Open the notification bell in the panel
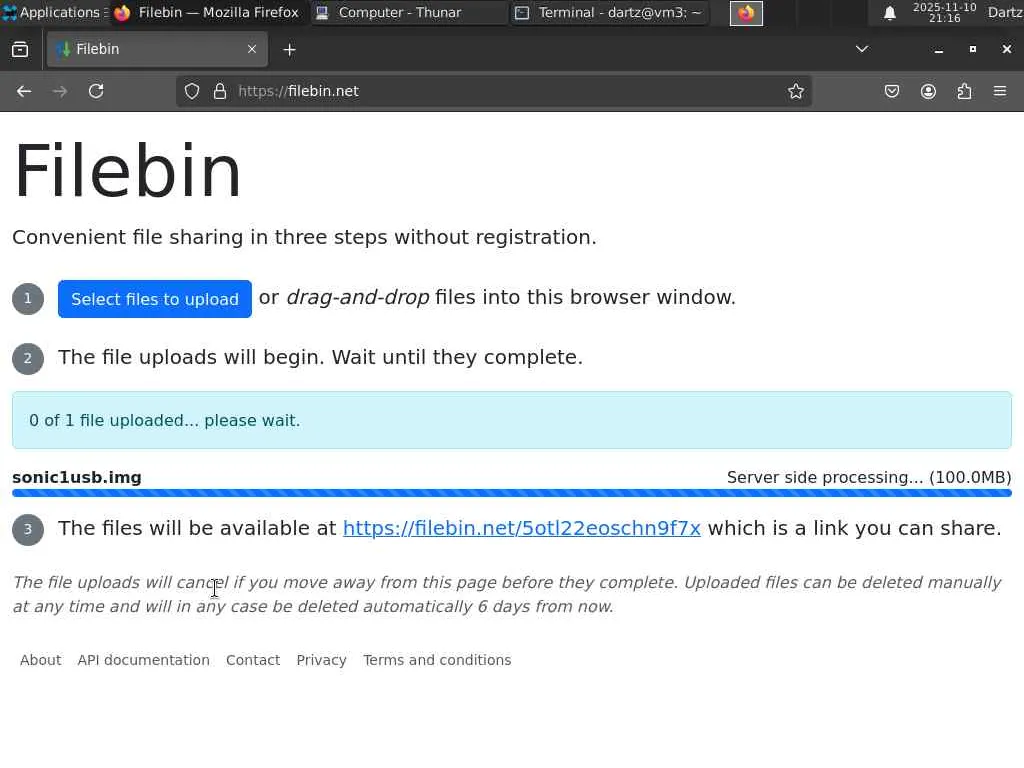The image size is (1024, 768). [x=889, y=12]
